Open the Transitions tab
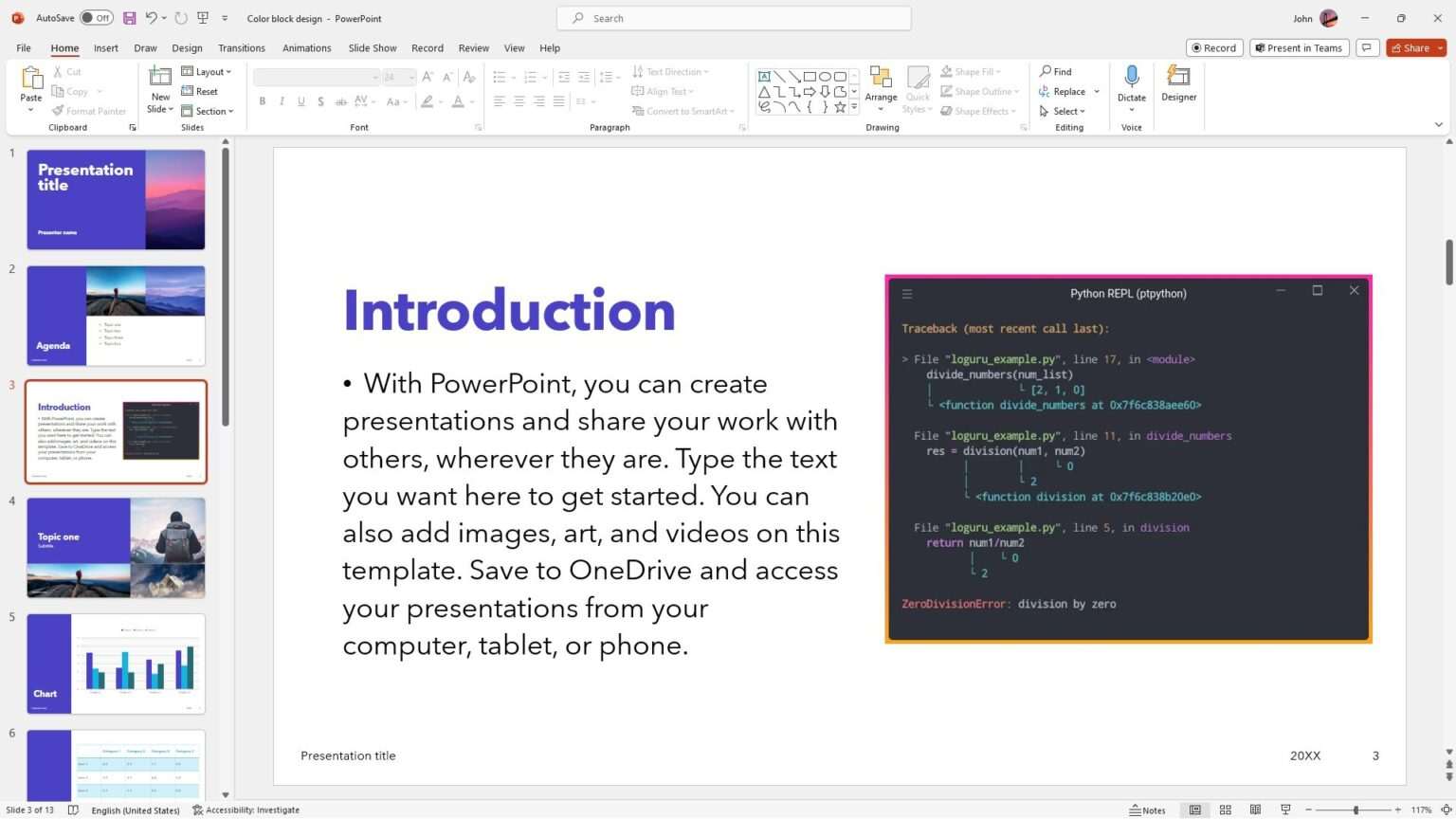1456x819 pixels. pos(242,48)
